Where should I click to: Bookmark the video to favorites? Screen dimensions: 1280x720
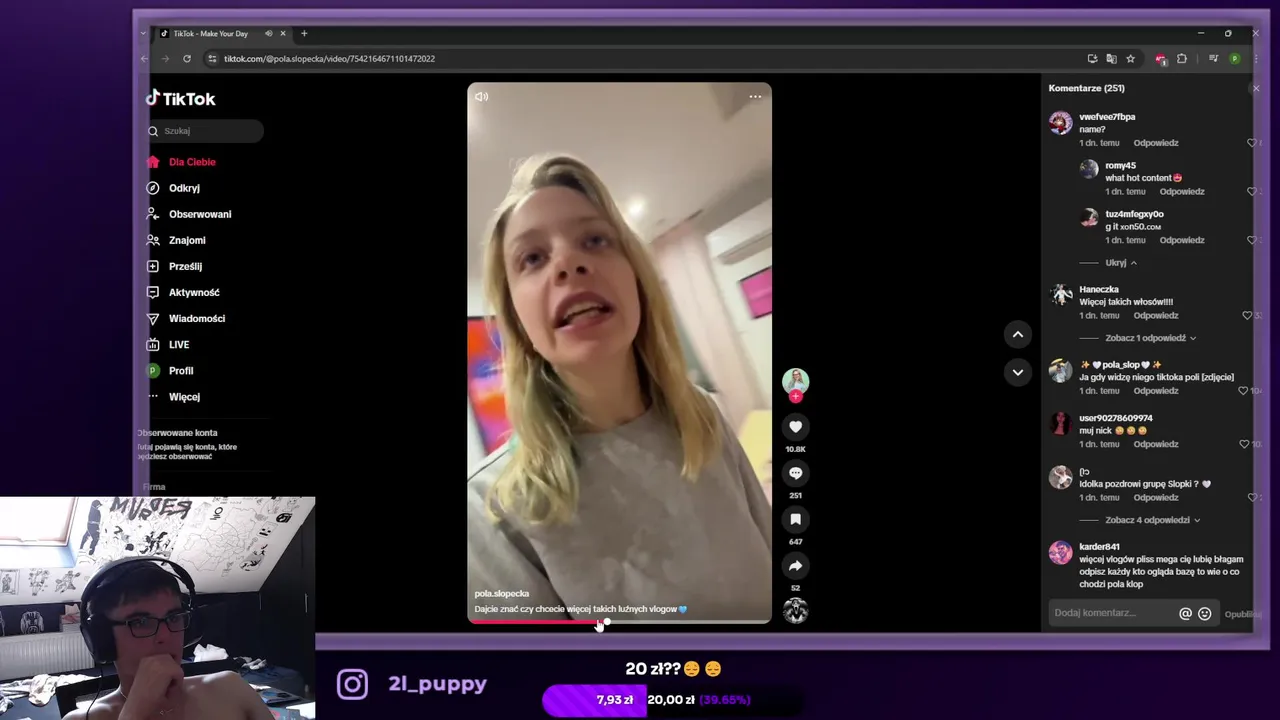click(x=795, y=519)
